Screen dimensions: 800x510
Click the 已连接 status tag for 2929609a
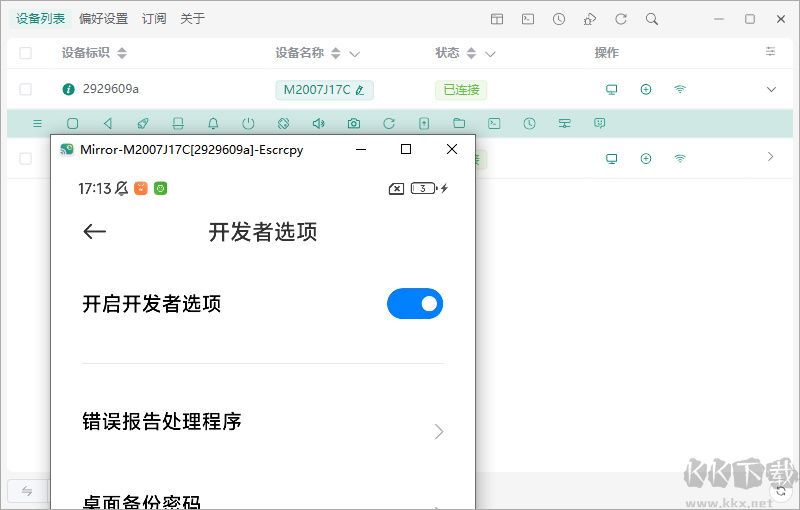click(x=461, y=90)
